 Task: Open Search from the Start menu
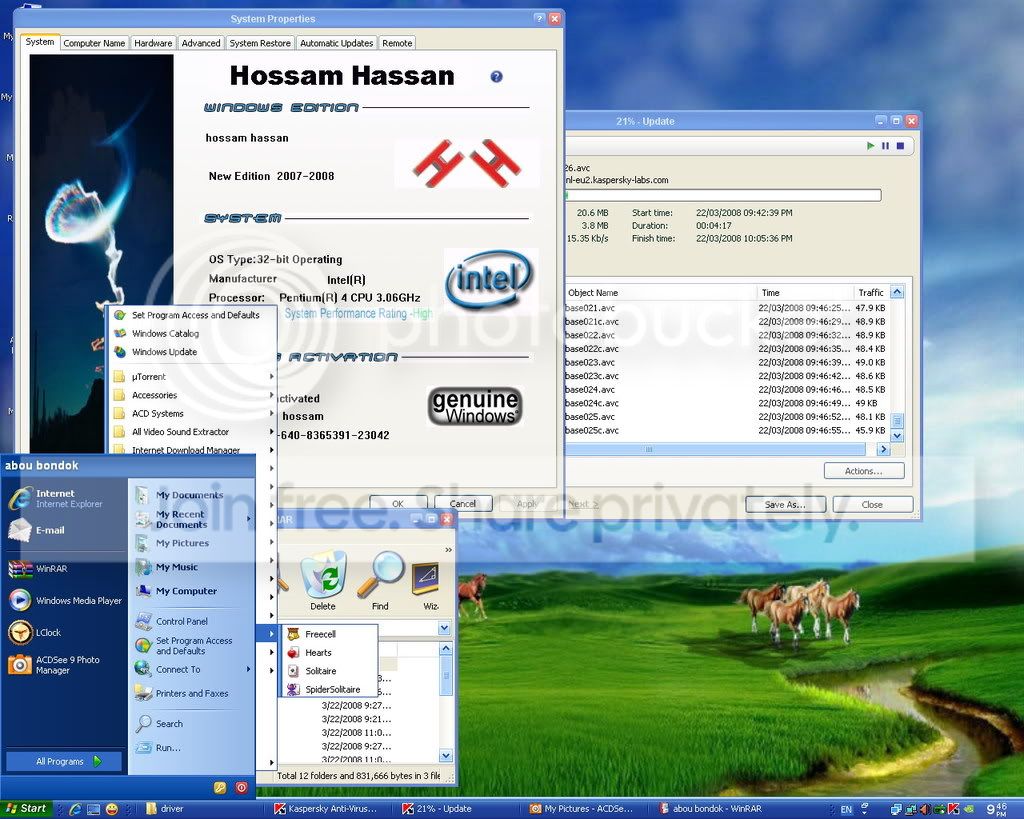[x=169, y=724]
